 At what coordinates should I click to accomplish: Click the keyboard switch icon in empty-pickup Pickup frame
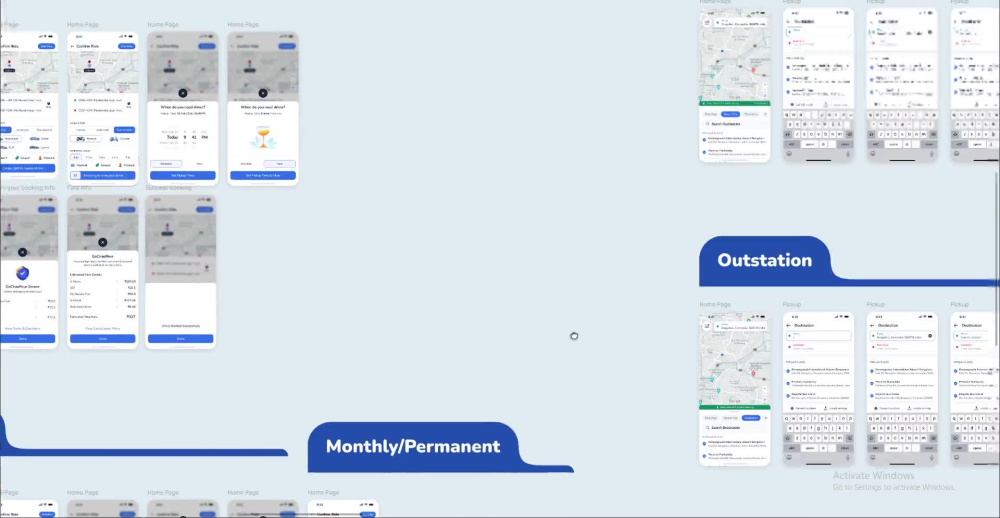click(789, 457)
